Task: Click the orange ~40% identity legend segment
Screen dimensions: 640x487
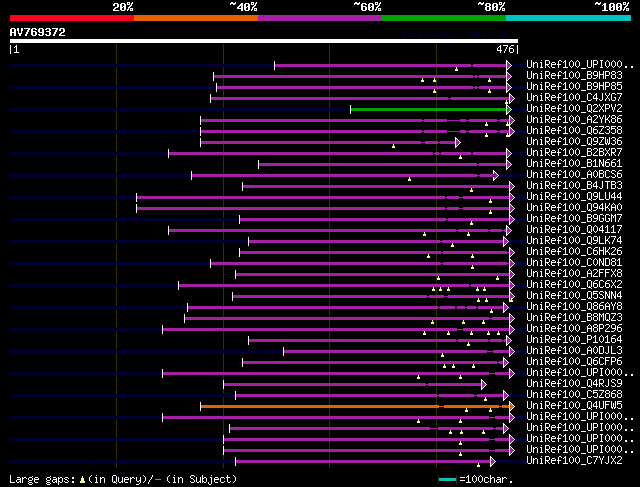Action: 196,18
